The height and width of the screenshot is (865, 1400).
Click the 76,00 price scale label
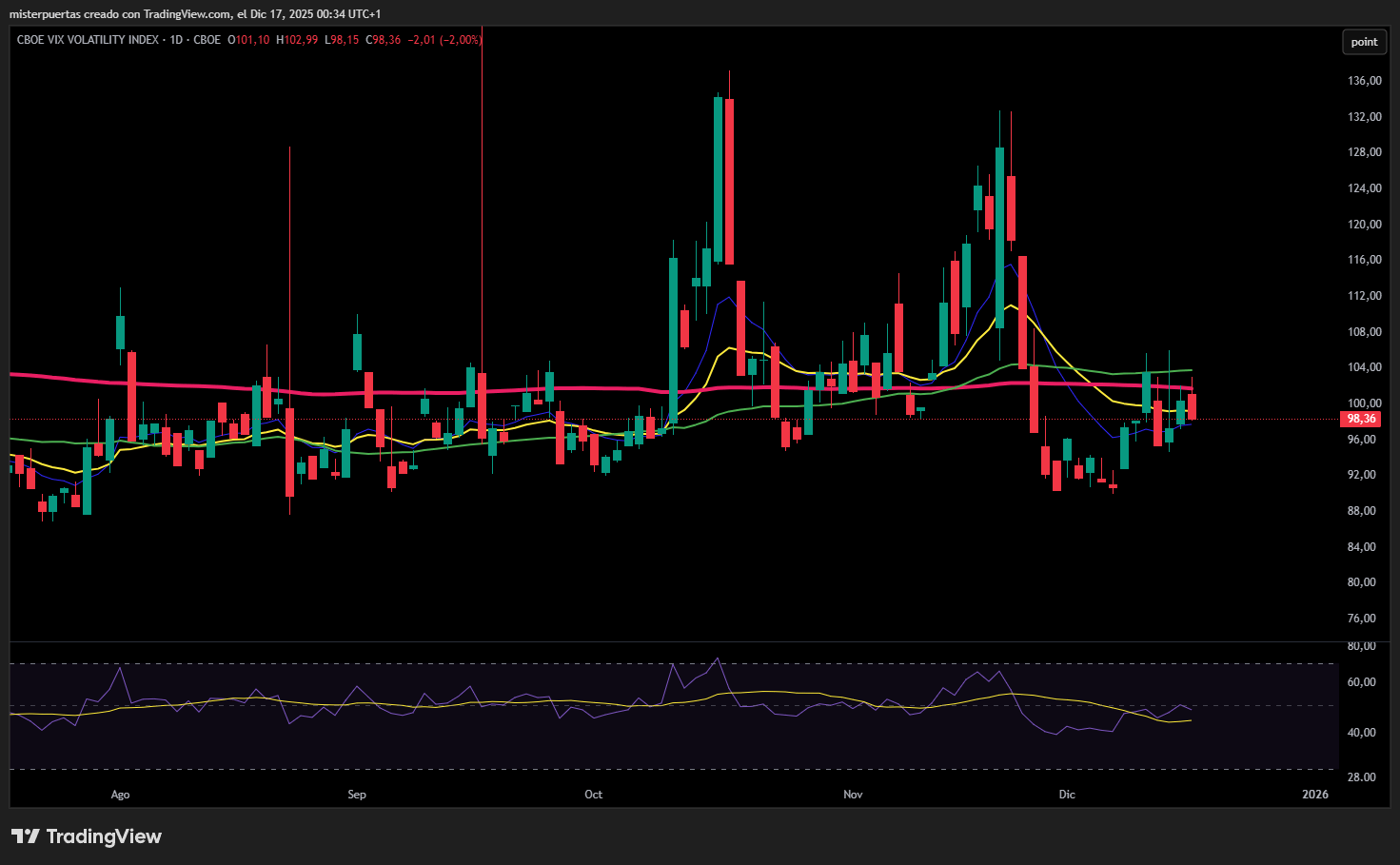[x=1364, y=619]
